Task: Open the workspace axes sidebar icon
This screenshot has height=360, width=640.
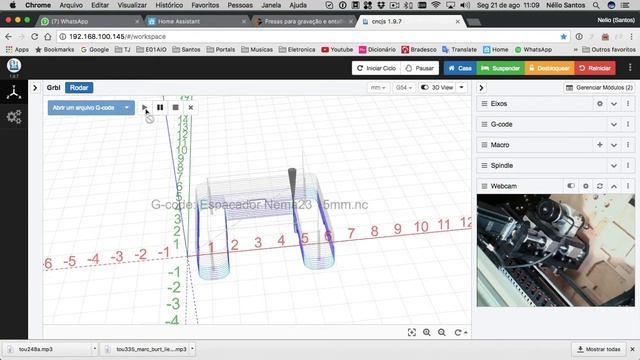Action: point(14,93)
